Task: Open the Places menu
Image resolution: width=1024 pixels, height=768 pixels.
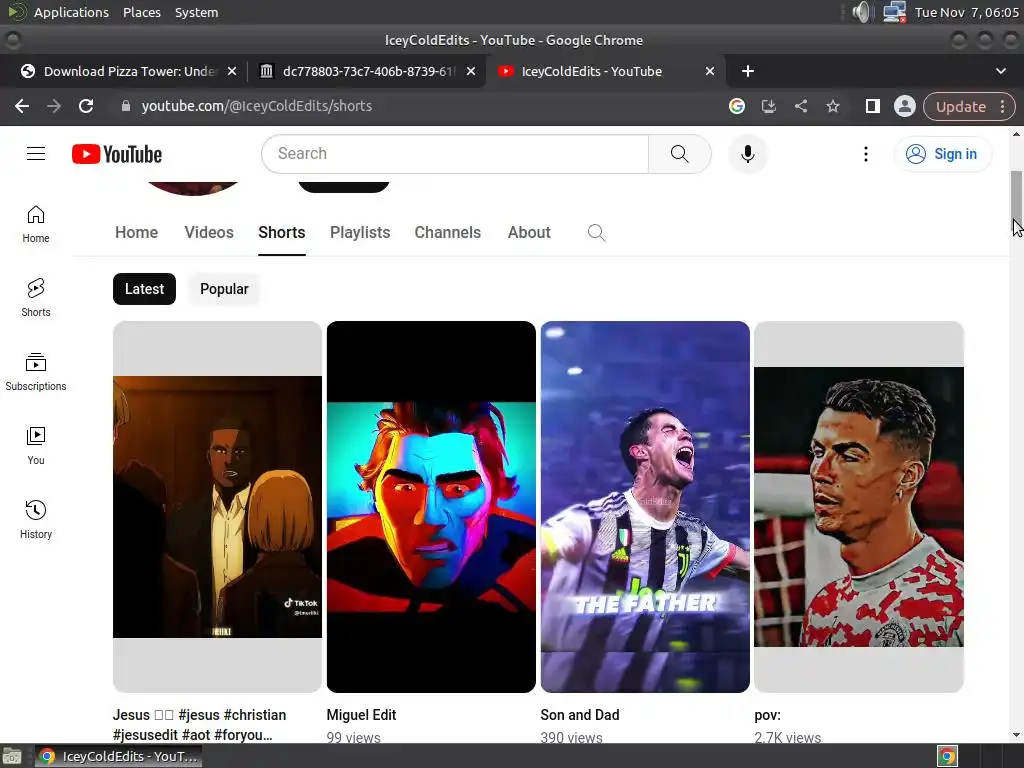Action: [142, 12]
